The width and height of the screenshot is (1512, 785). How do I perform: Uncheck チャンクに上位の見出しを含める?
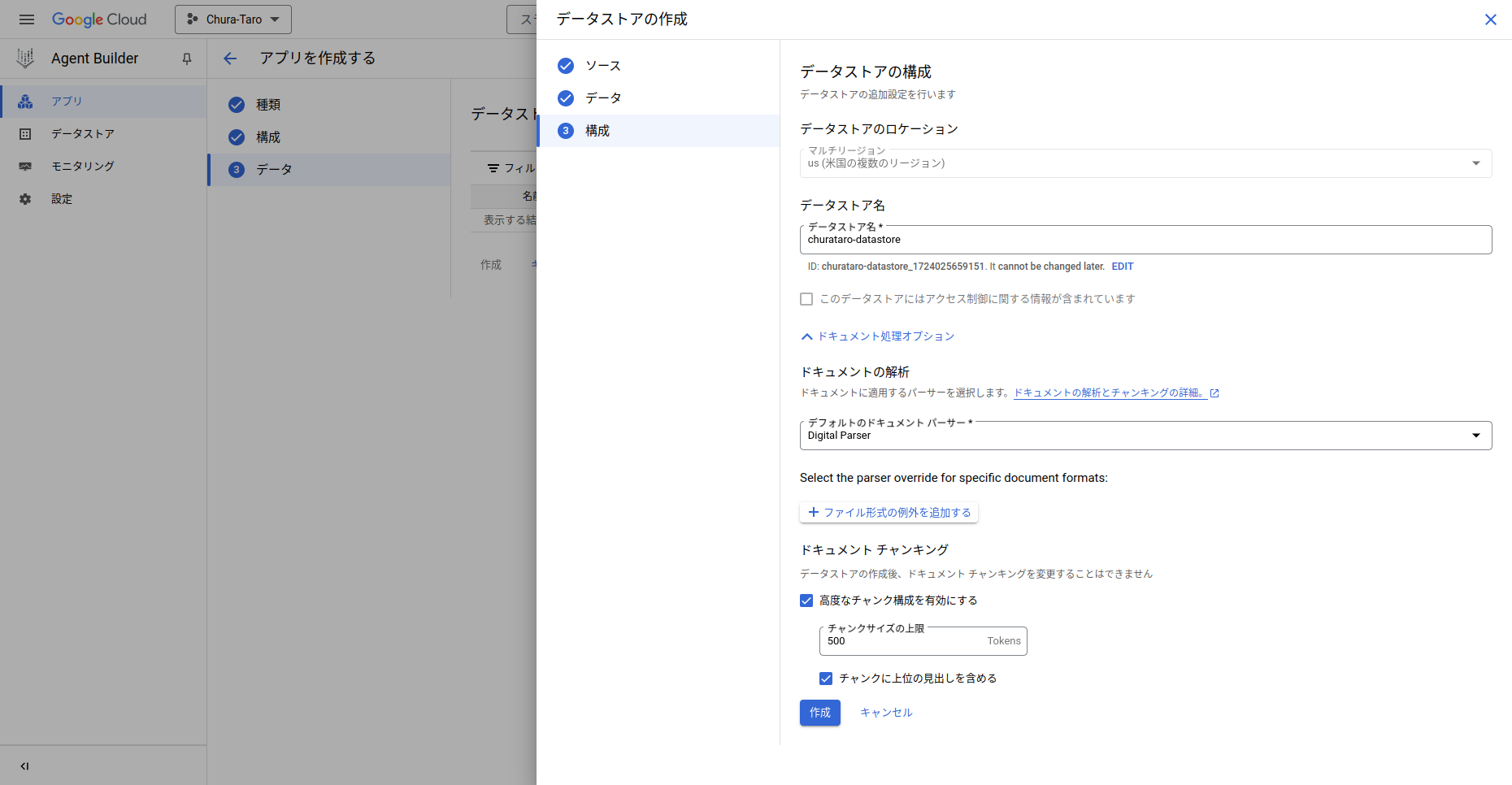tap(826, 679)
